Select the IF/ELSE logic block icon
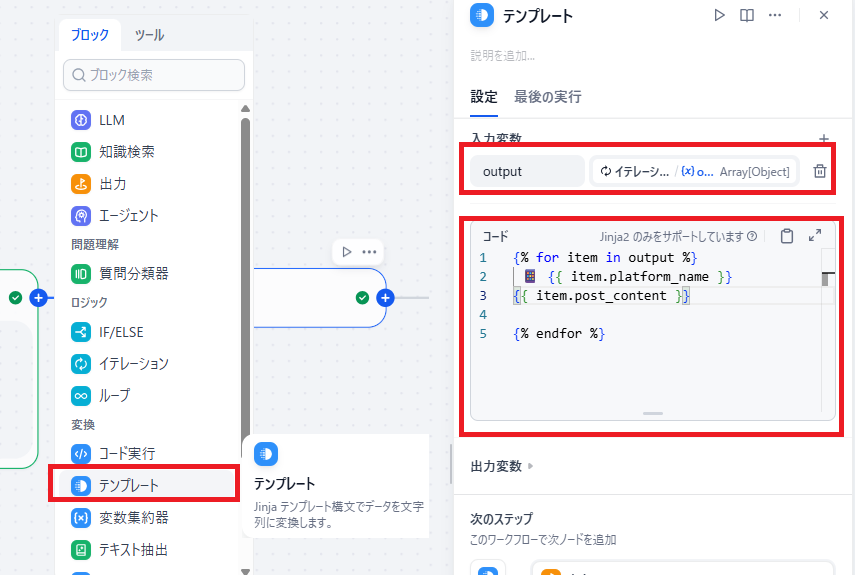The width and height of the screenshot is (855, 575). click(x=81, y=332)
